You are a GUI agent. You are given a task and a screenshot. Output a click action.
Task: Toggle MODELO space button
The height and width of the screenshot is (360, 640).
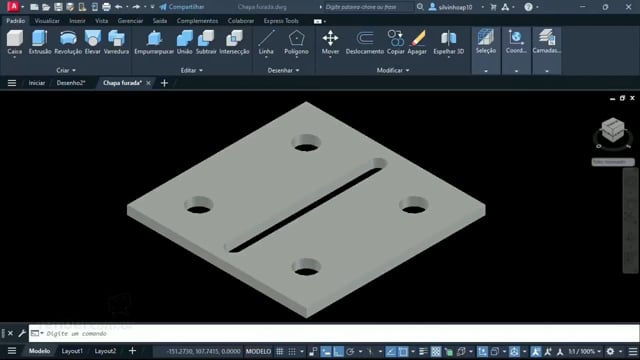point(258,351)
